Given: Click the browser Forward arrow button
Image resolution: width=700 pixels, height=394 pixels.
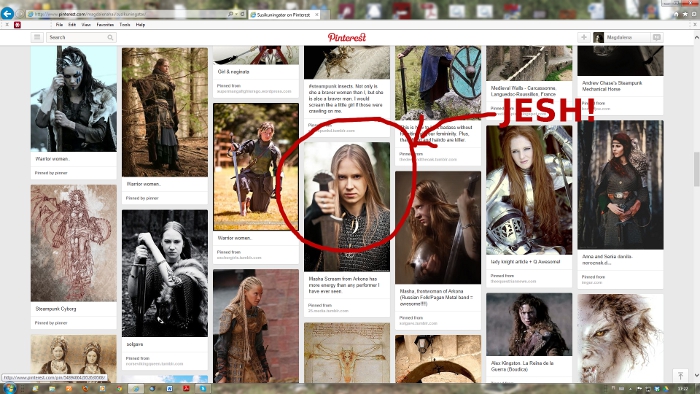Looking at the screenshot, I should coord(20,14).
